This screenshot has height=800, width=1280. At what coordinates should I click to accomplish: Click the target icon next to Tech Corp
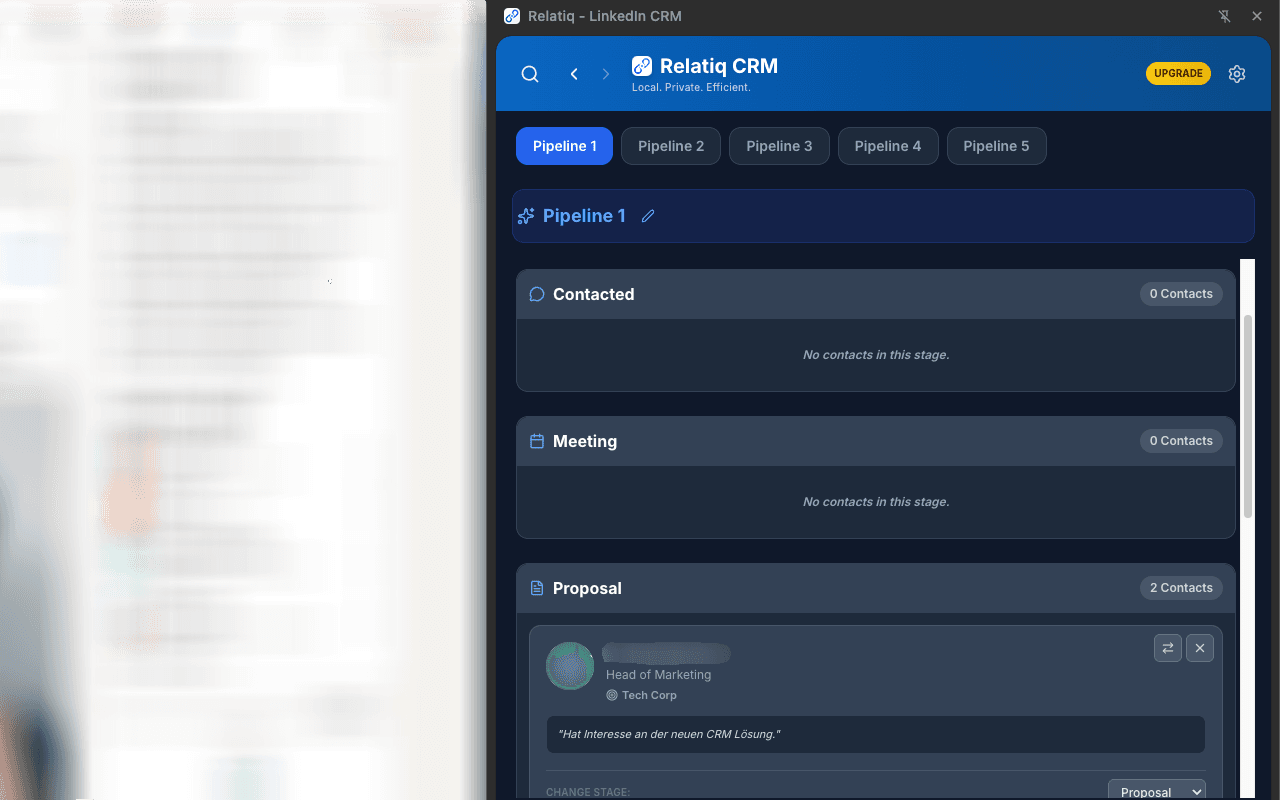612,695
